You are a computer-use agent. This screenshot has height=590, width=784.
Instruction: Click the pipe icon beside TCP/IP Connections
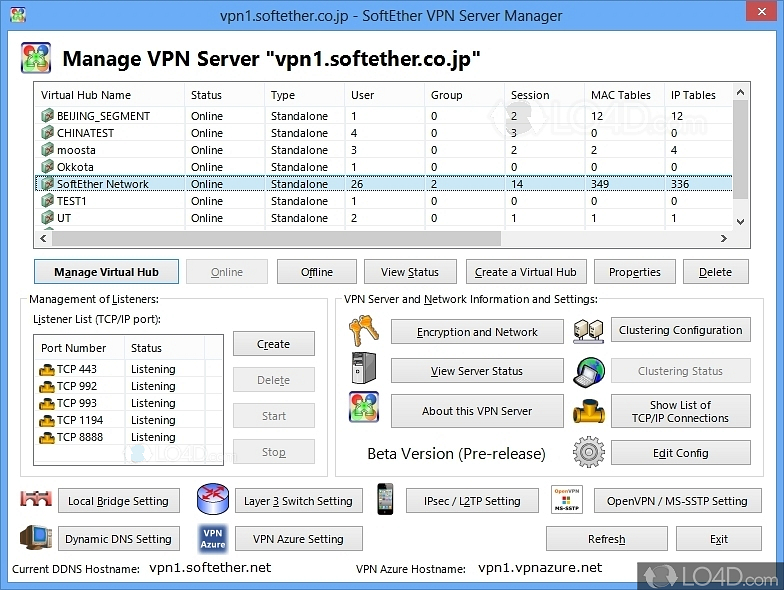(x=589, y=411)
